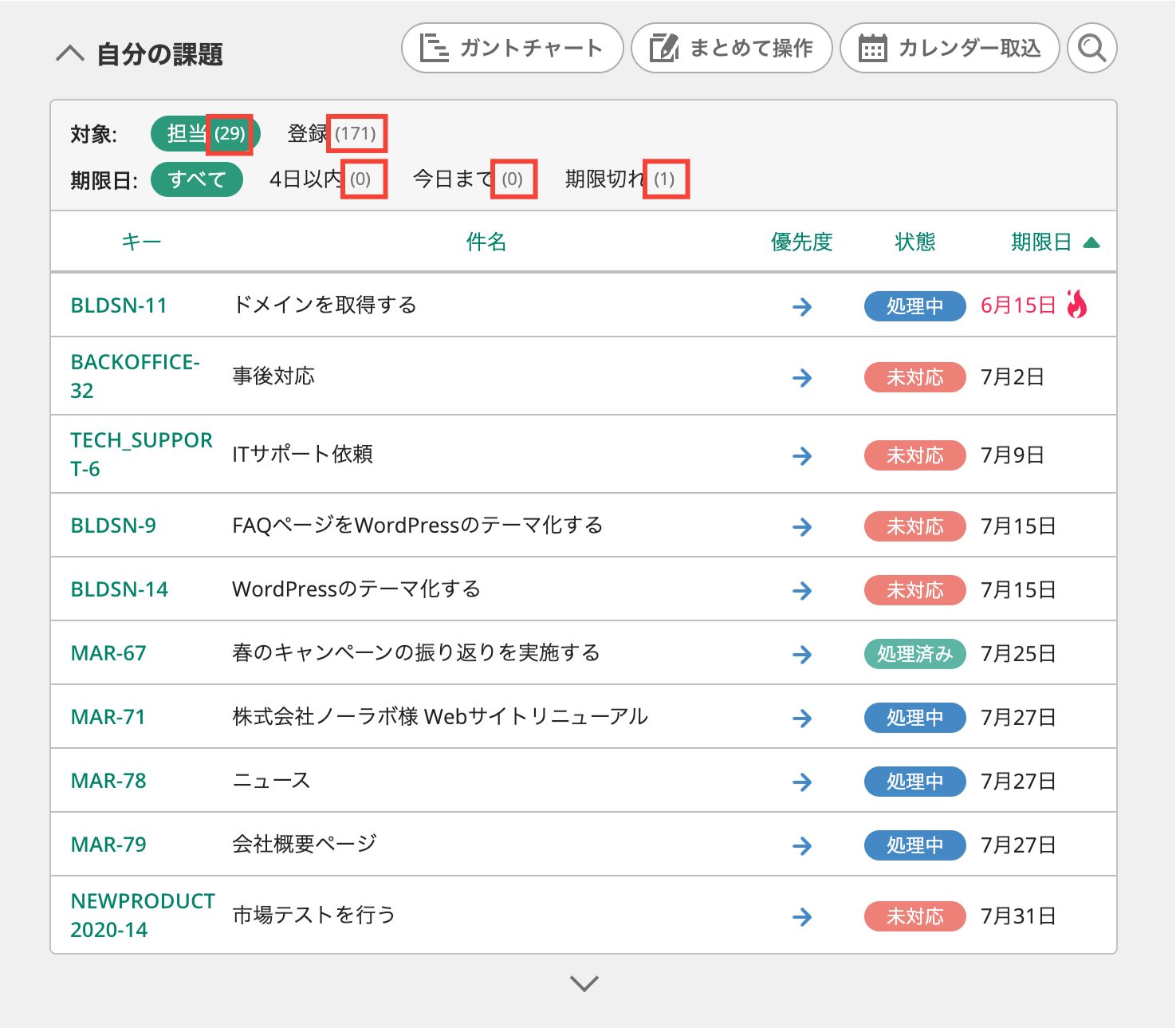Image resolution: width=1176 pixels, height=1028 pixels.
Task: Select the subject 市場テストを行う
Action: [x=314, y=915]
